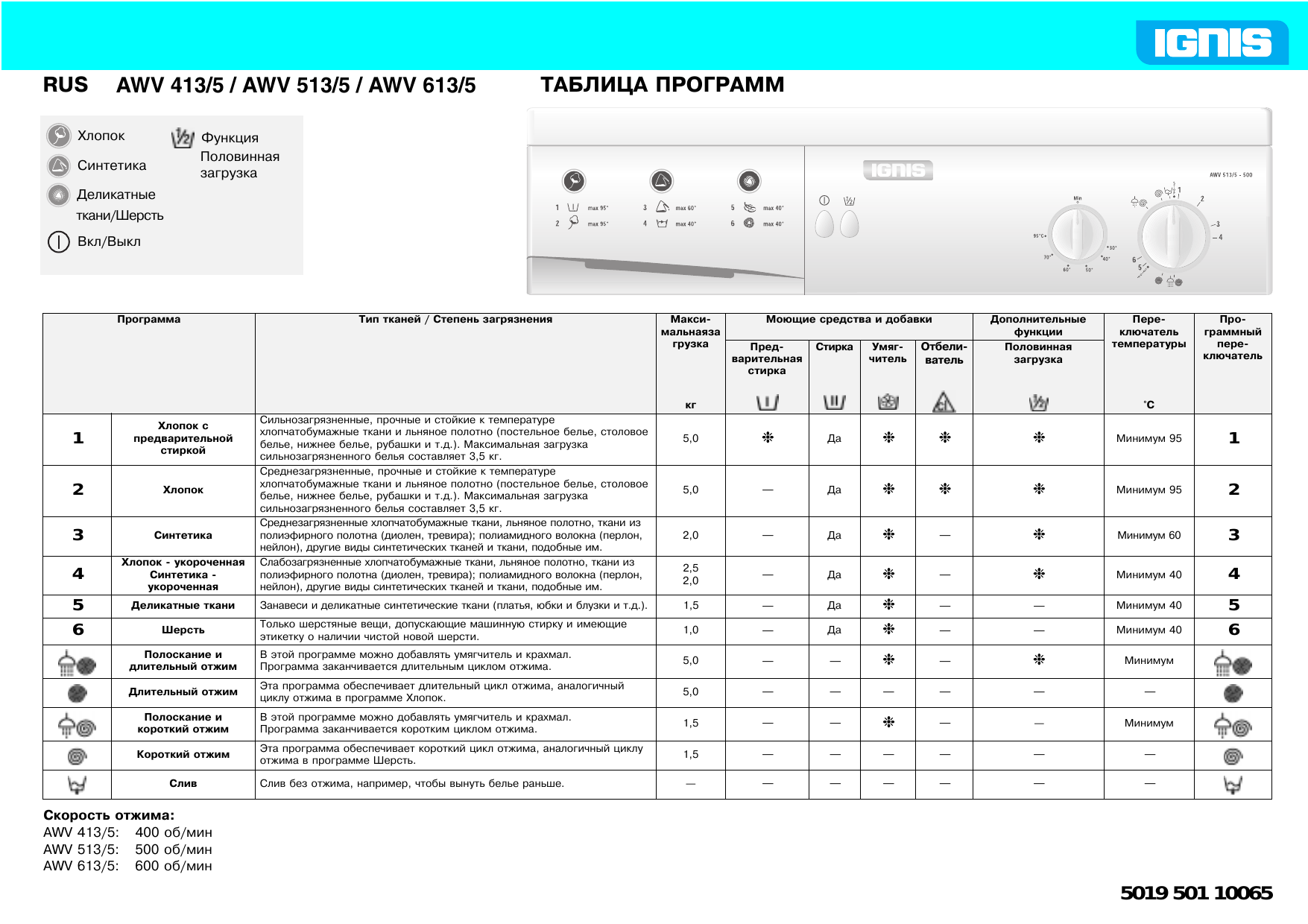This screenshot has width=1308, height=924.
Task: Click the long spin icon in the right column
Action: [x=1233, y=694]
